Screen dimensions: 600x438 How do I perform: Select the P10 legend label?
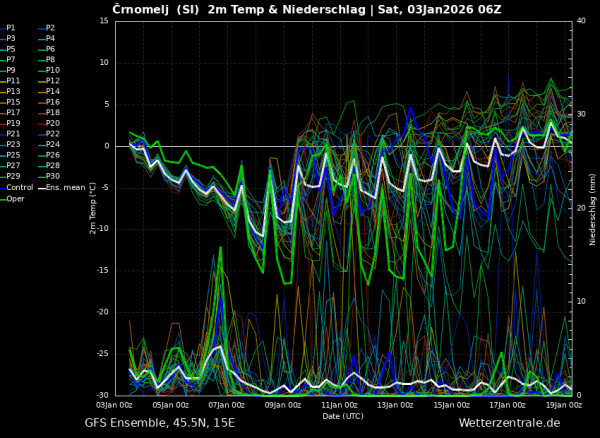pos(49,70)
